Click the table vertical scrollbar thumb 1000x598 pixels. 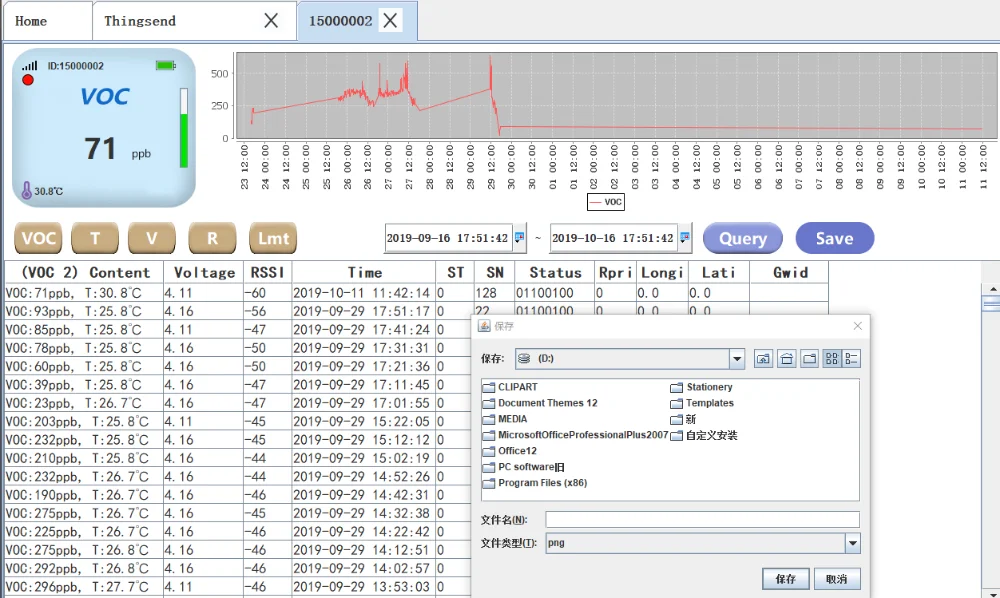[992, 303]
